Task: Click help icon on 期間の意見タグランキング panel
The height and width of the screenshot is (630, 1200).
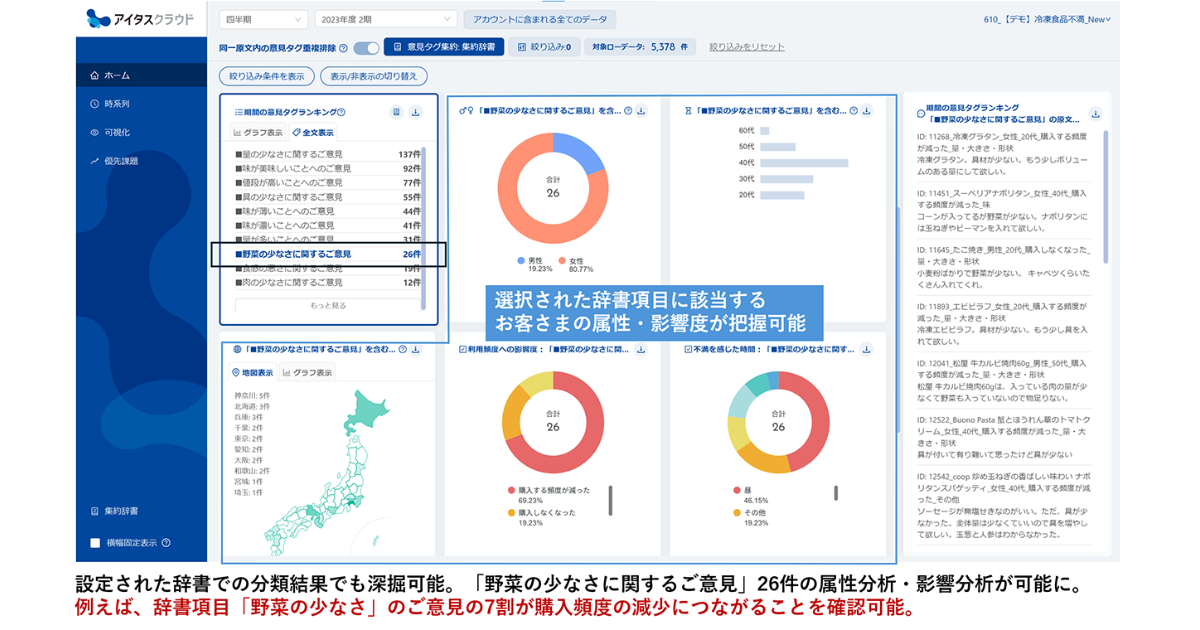Action: pyautogui.click(x=341, y=113)
